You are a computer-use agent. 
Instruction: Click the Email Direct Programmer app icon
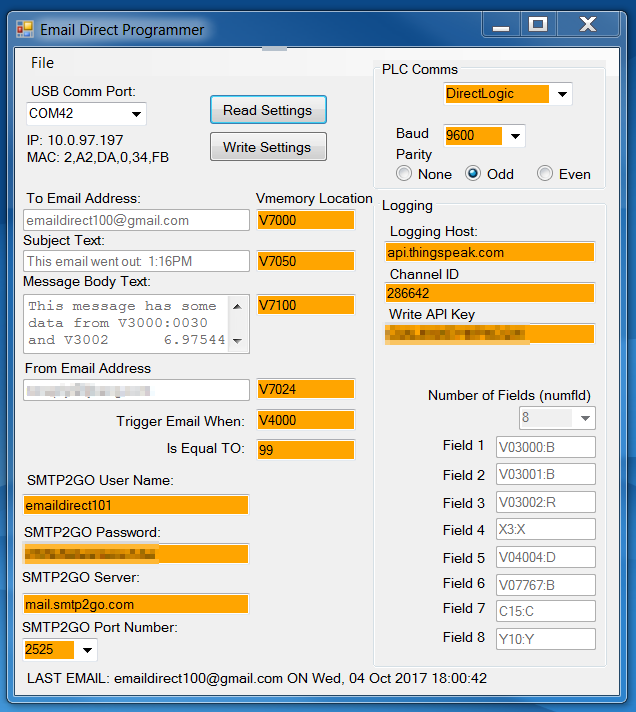pyautogui.click(x=25, y=30)
